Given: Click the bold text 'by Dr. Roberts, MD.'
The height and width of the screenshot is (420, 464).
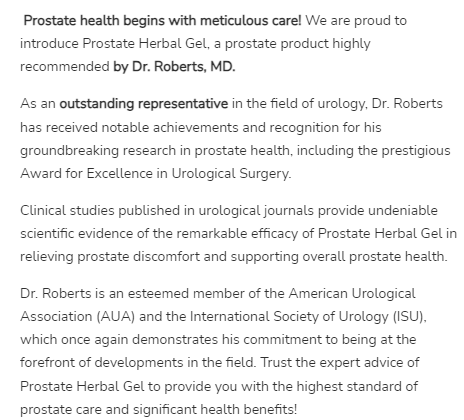Looking at the screenshot, I should coord(174,67).
